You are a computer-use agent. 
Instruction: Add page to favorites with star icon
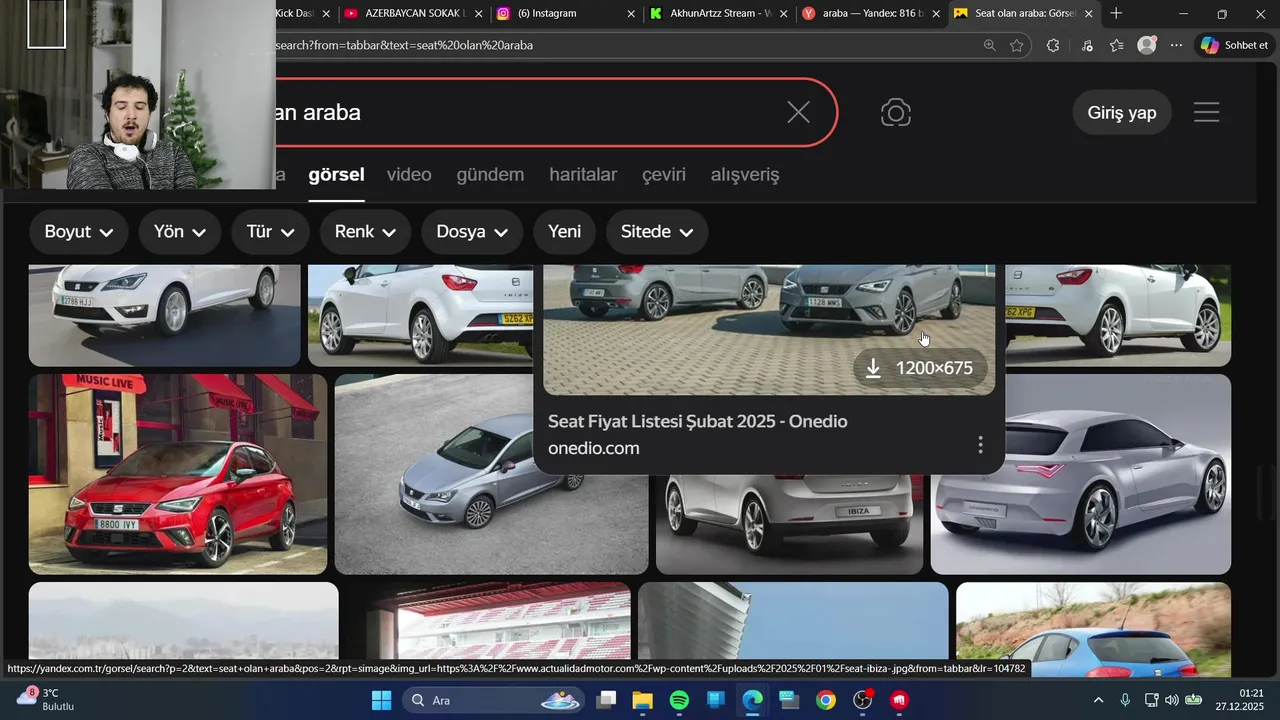pyautogui.click(x=1017, y=45)
